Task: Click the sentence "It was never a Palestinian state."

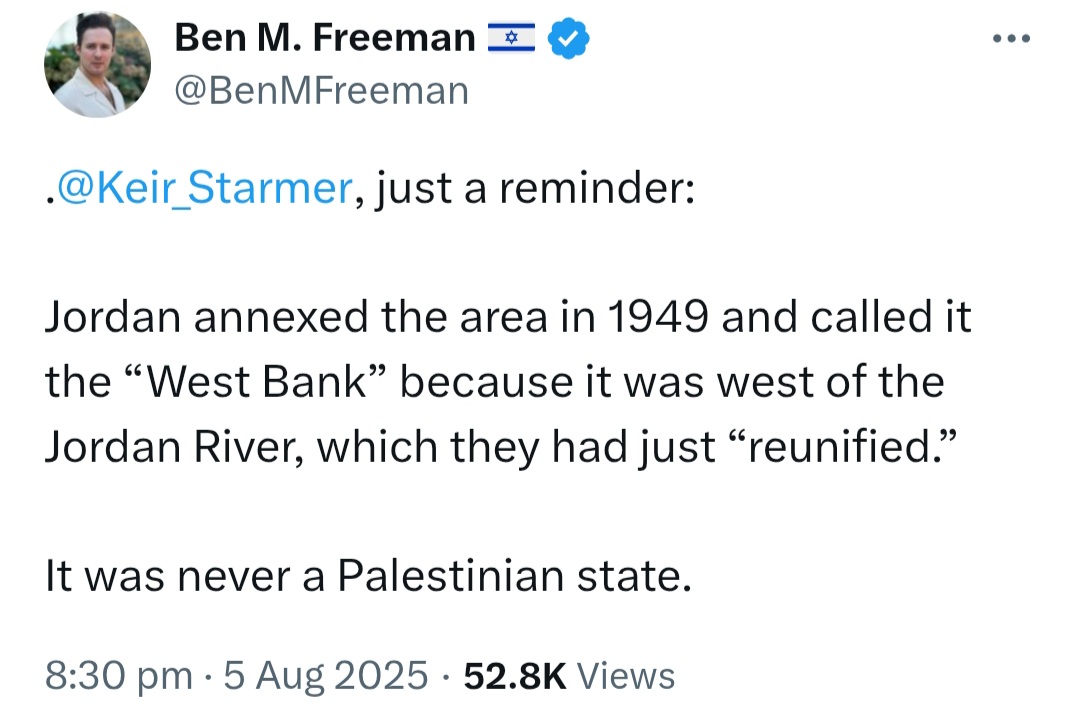Action: (368, 576)
